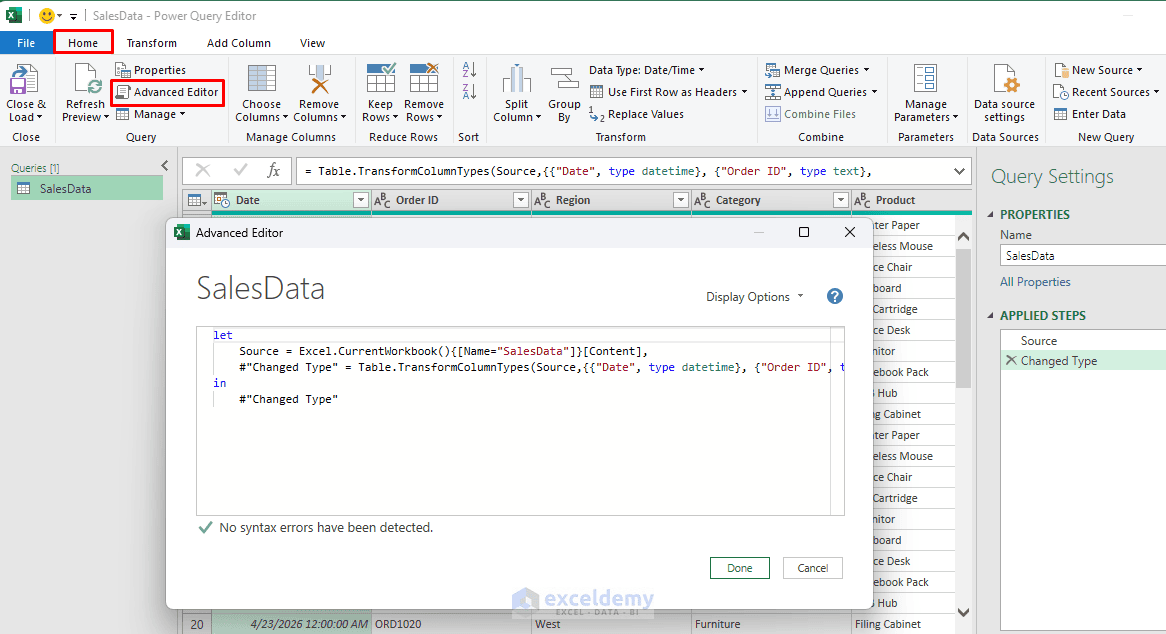Maximize the Advanced Editor dialog
The height and width of the screenshot is (634, 1166).
pyautogui.click(x=804, y=232)
